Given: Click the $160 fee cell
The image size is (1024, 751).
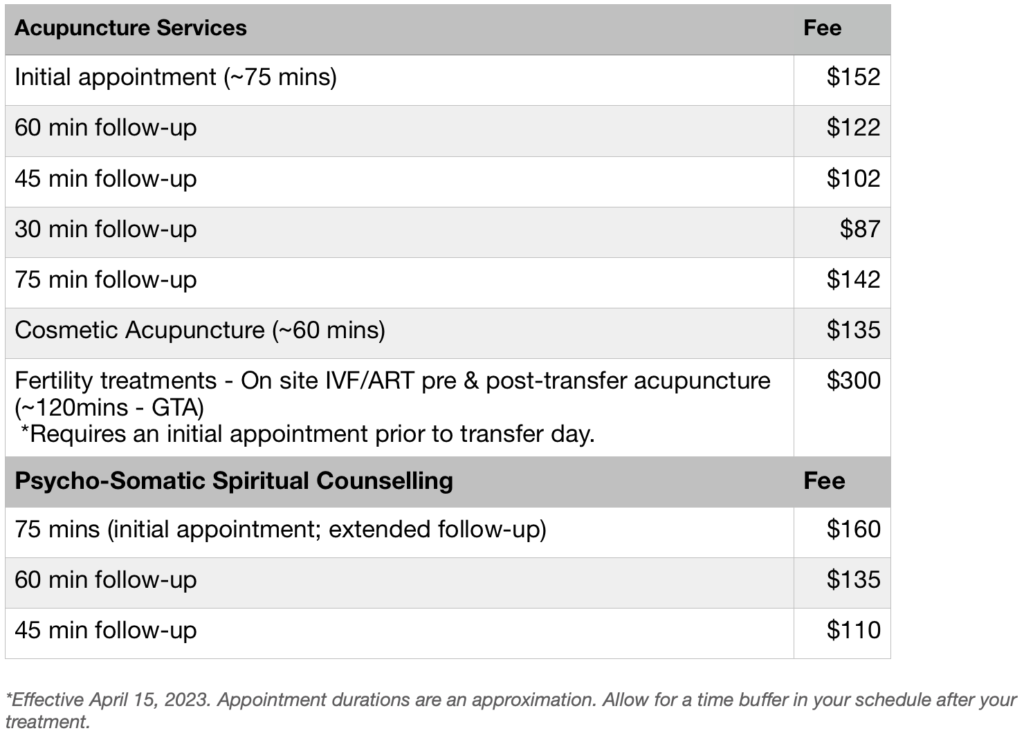Looking at the screenshot, I should [853, 531].
